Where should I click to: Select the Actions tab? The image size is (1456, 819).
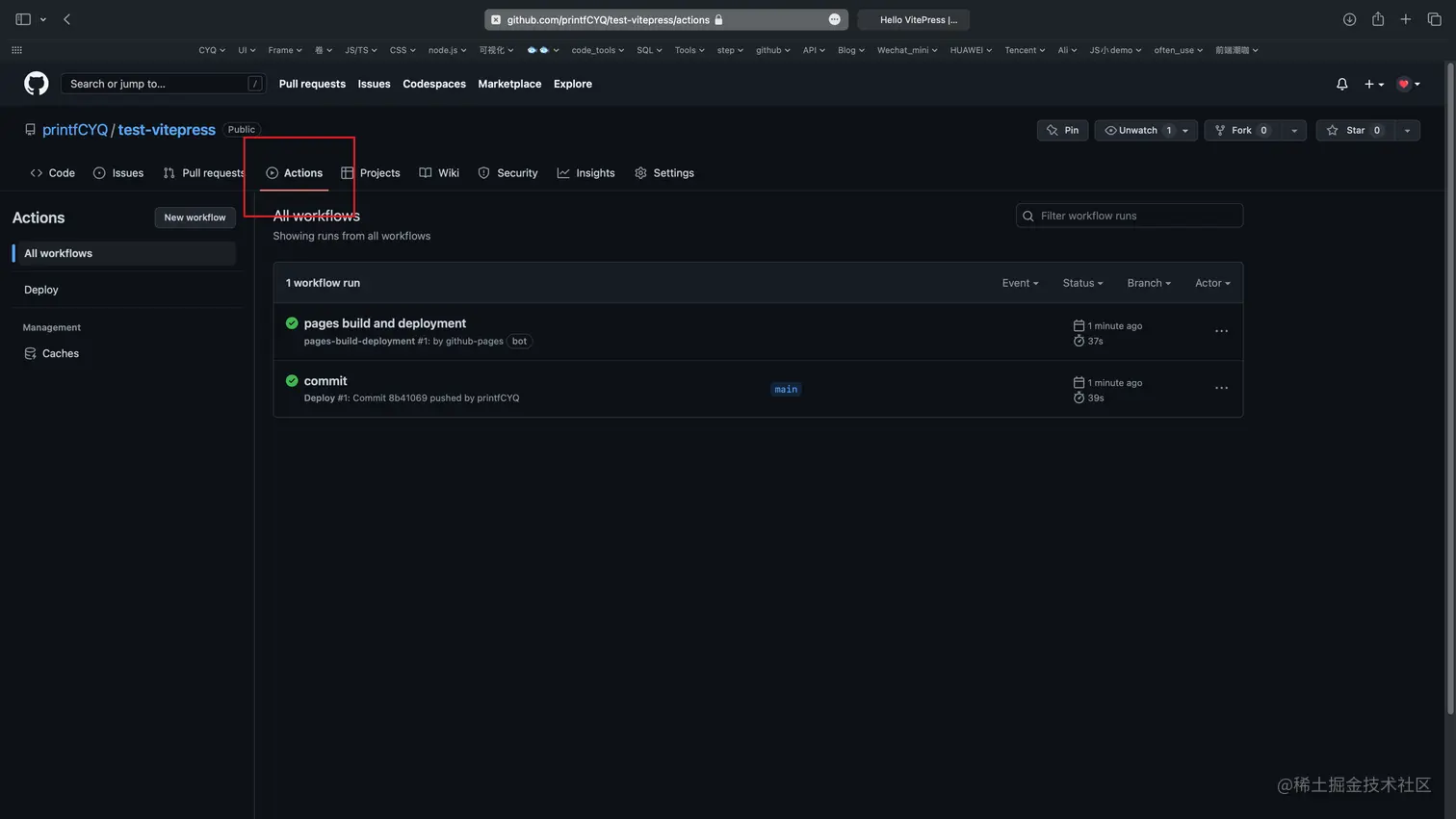point(295,173)
